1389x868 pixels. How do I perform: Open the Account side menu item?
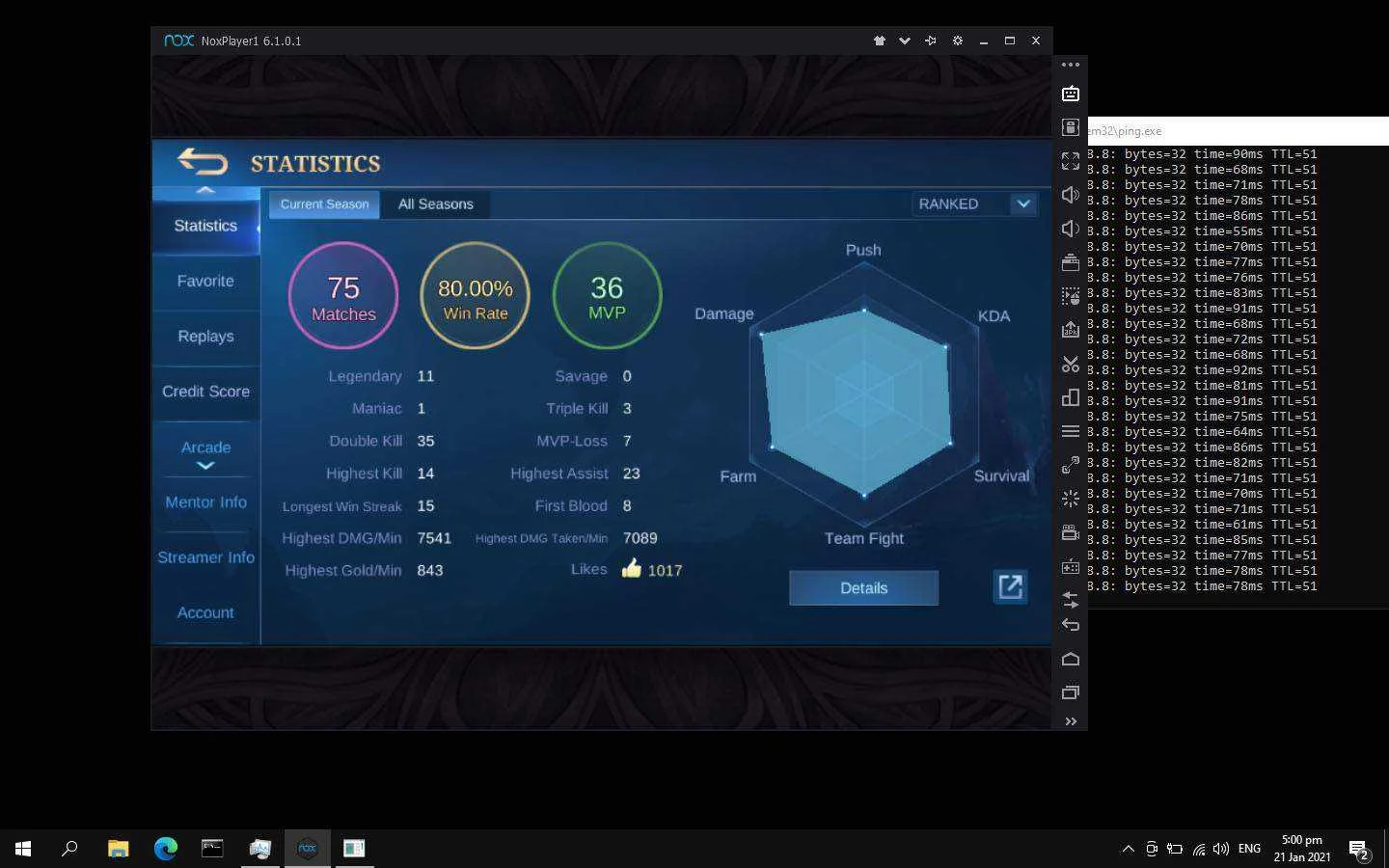(205, 612)
